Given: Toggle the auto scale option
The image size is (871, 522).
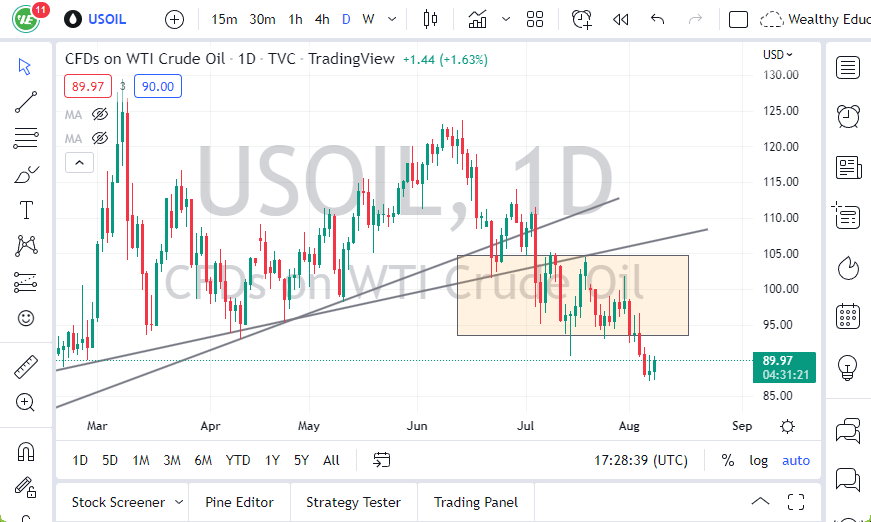Looking at the screenshot, I should (796, 460).
